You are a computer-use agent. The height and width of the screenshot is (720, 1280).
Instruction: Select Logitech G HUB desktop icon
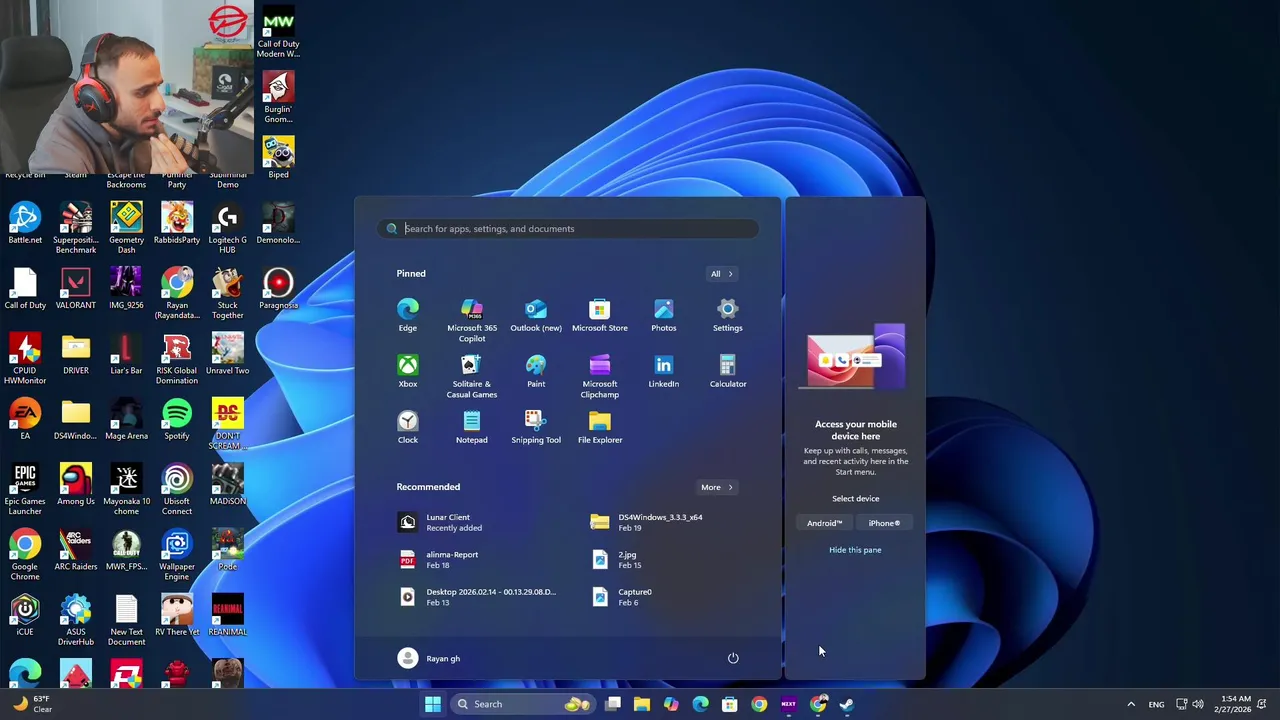pos(227,228)
